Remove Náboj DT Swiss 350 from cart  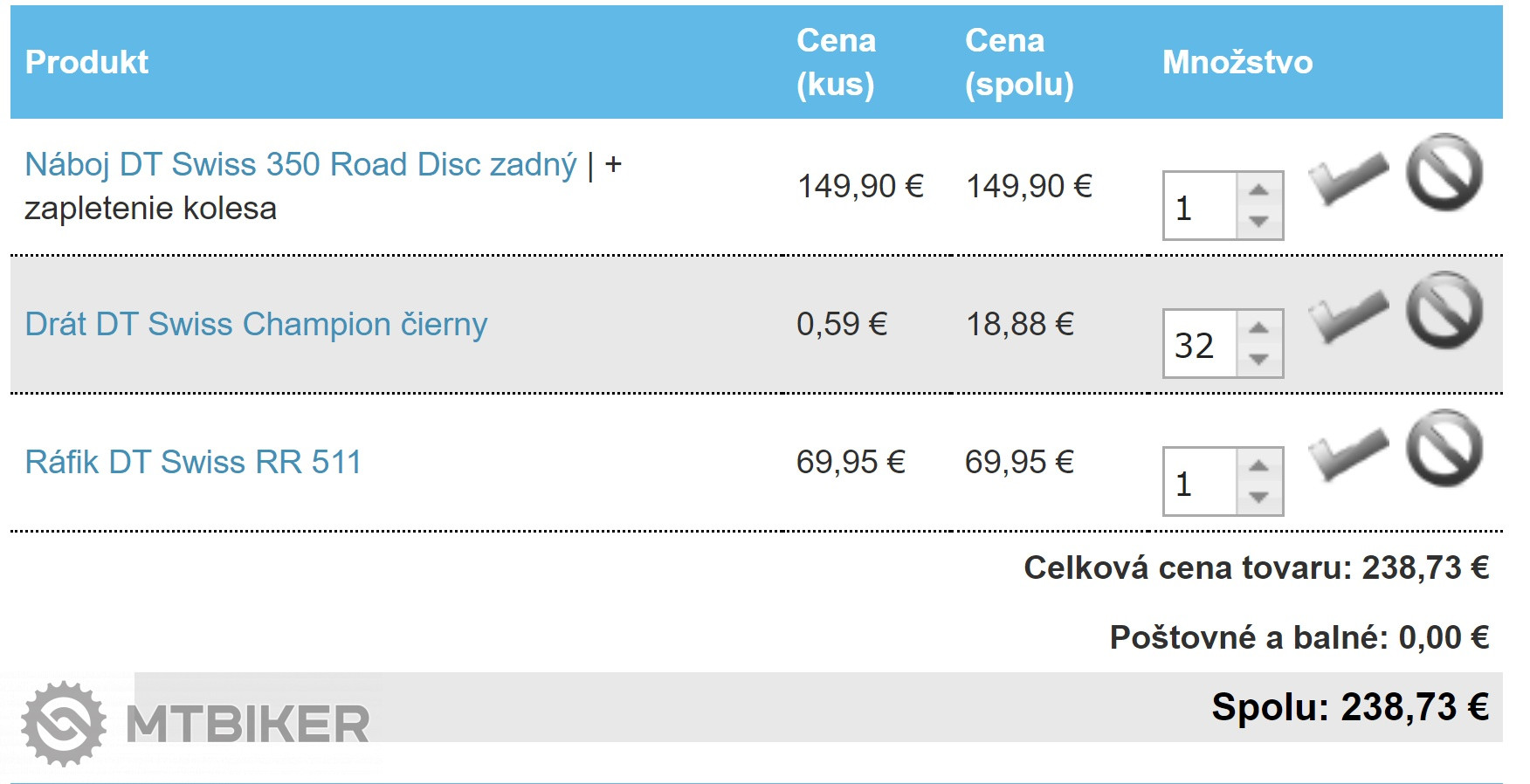click(x=1444, y=173)
